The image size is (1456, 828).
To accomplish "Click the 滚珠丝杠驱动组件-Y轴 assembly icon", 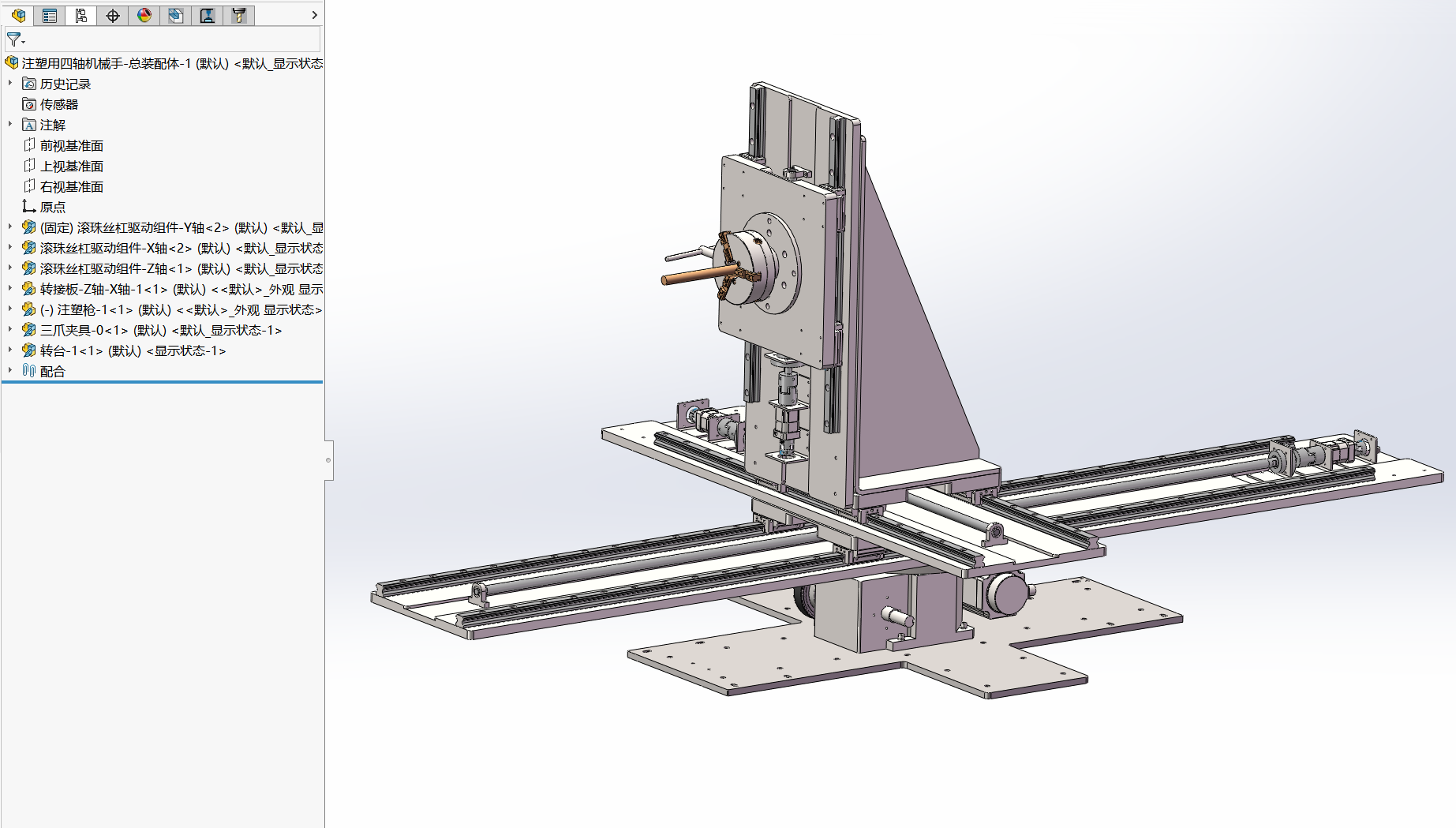I will coord(29,227).
